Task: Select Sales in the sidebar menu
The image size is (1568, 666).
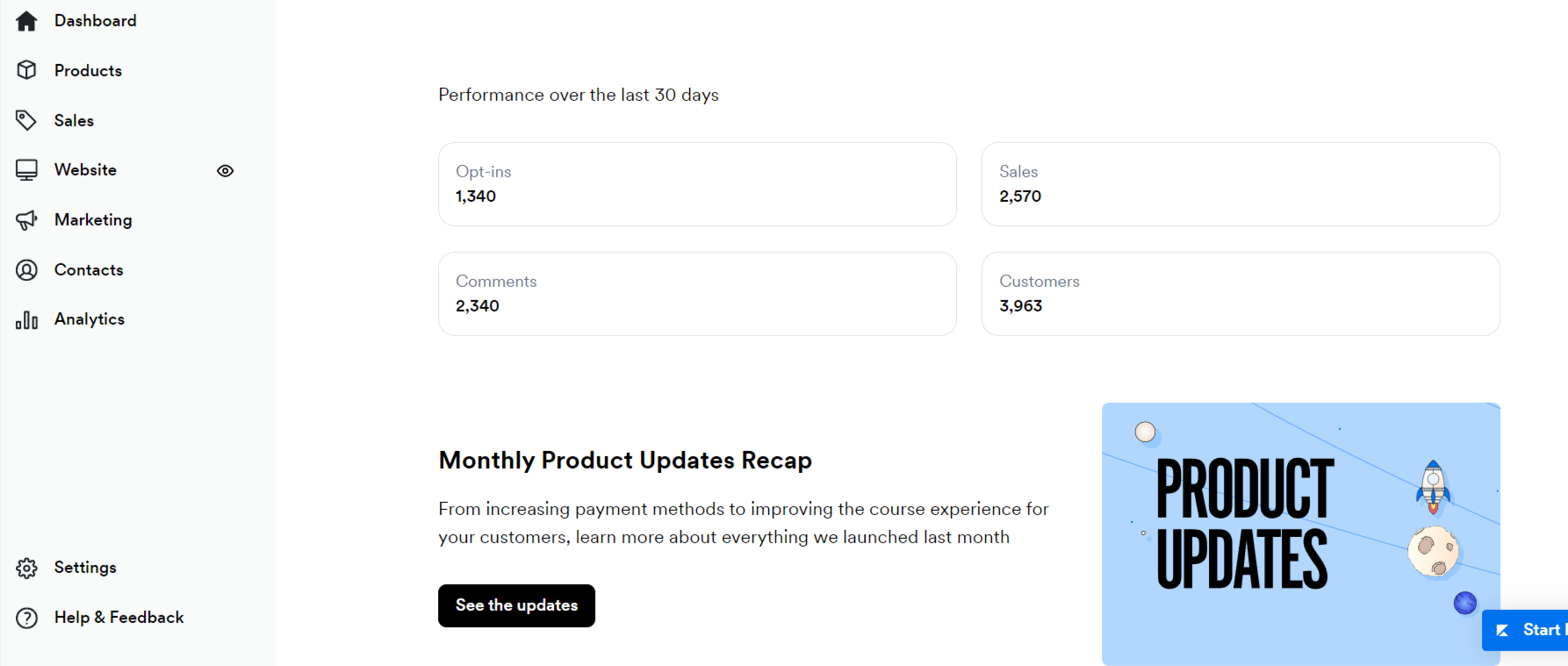Action: [x=74, y=120]
